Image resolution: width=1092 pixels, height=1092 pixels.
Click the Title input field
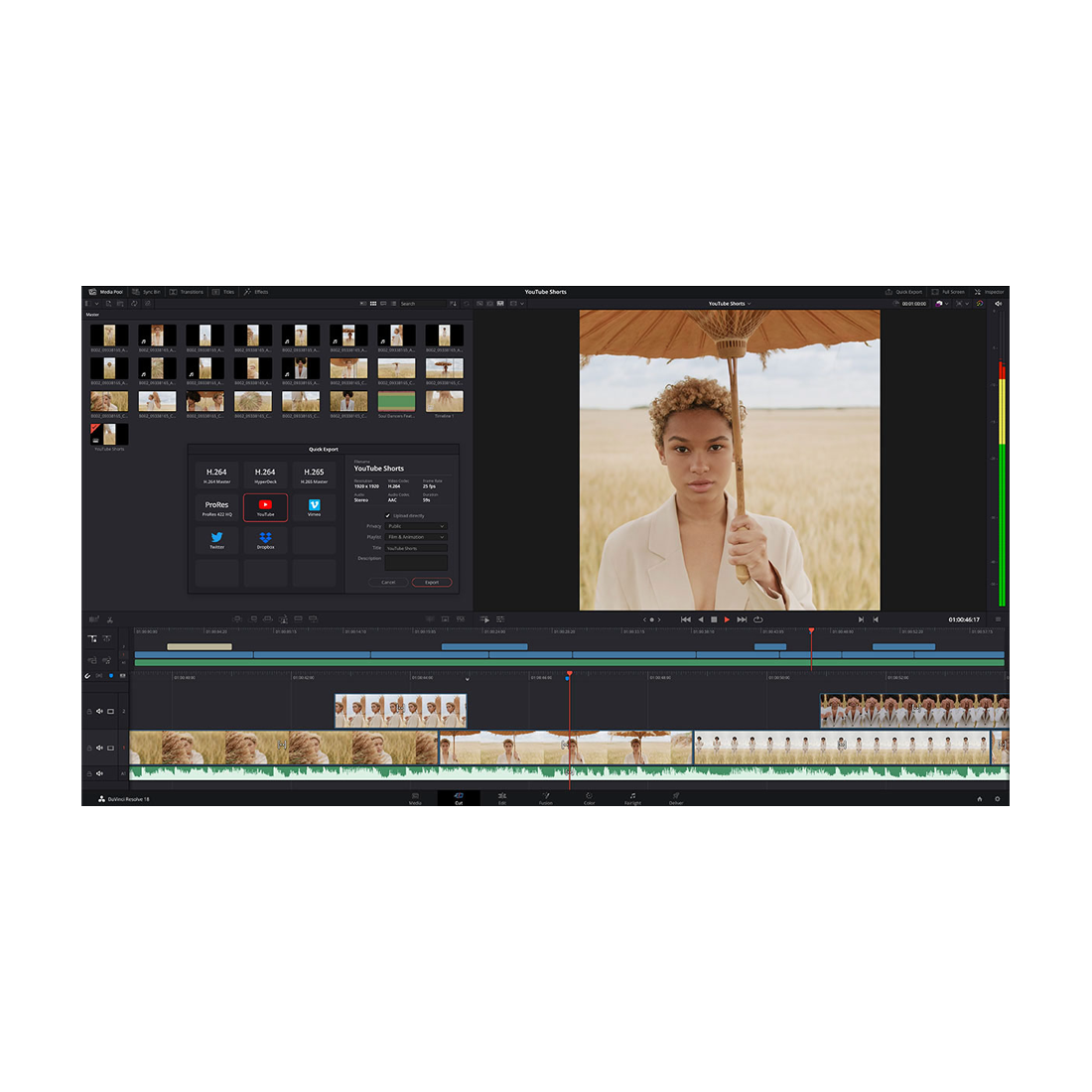click(416, 548)
